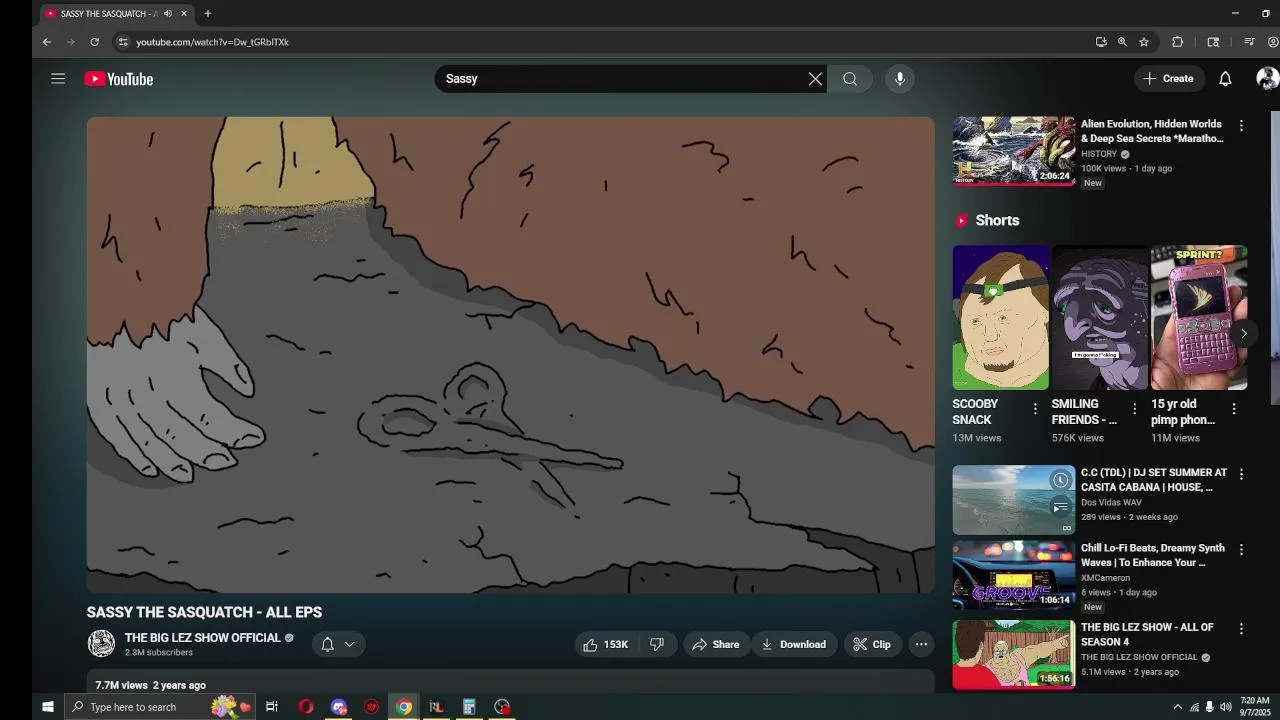Click the video player frame

(x=510, y=355)
